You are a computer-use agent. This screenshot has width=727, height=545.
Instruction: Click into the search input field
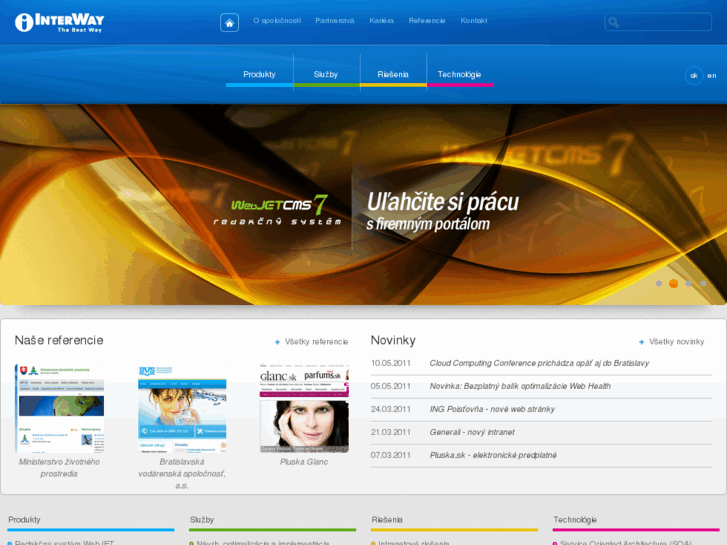(658, 22)
